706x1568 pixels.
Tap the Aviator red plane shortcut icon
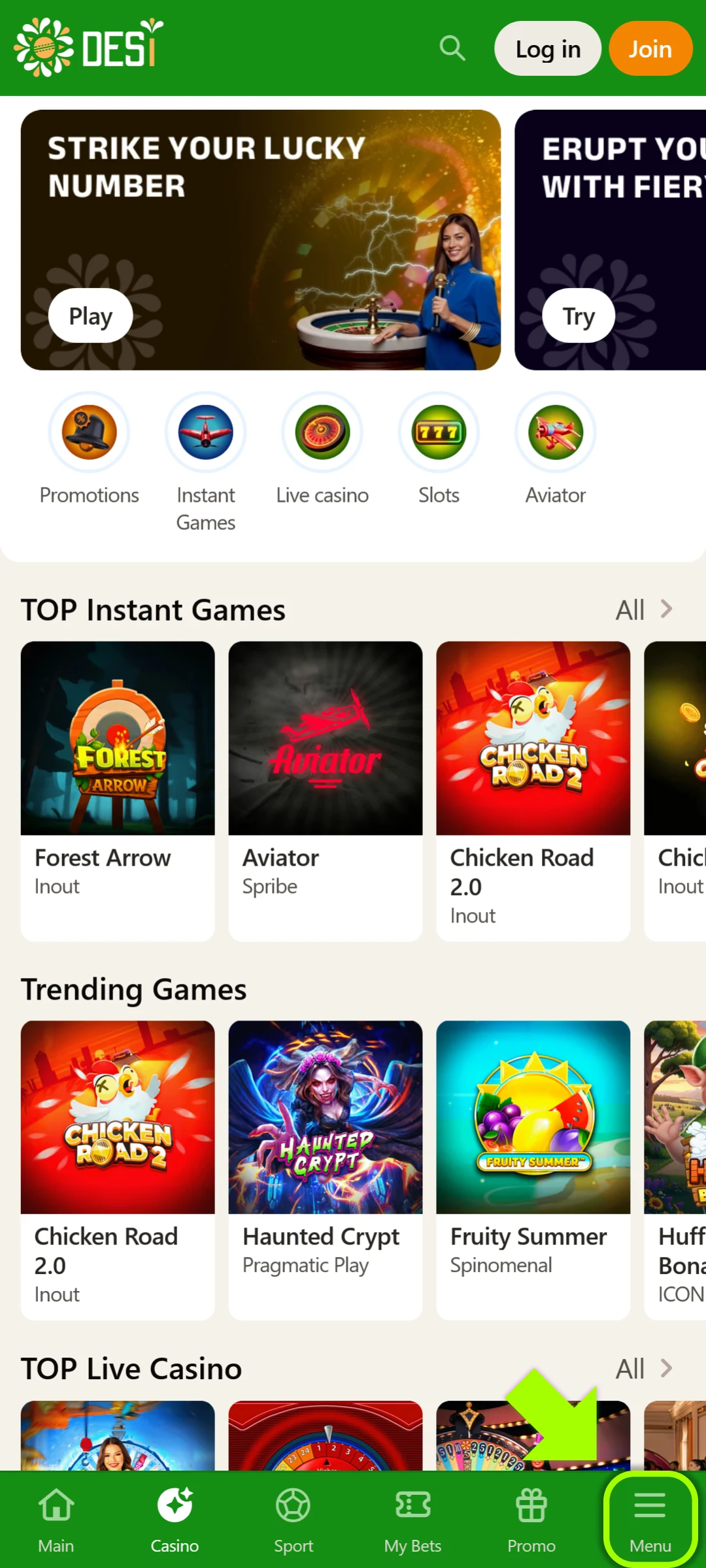click(x=556, y=432)
